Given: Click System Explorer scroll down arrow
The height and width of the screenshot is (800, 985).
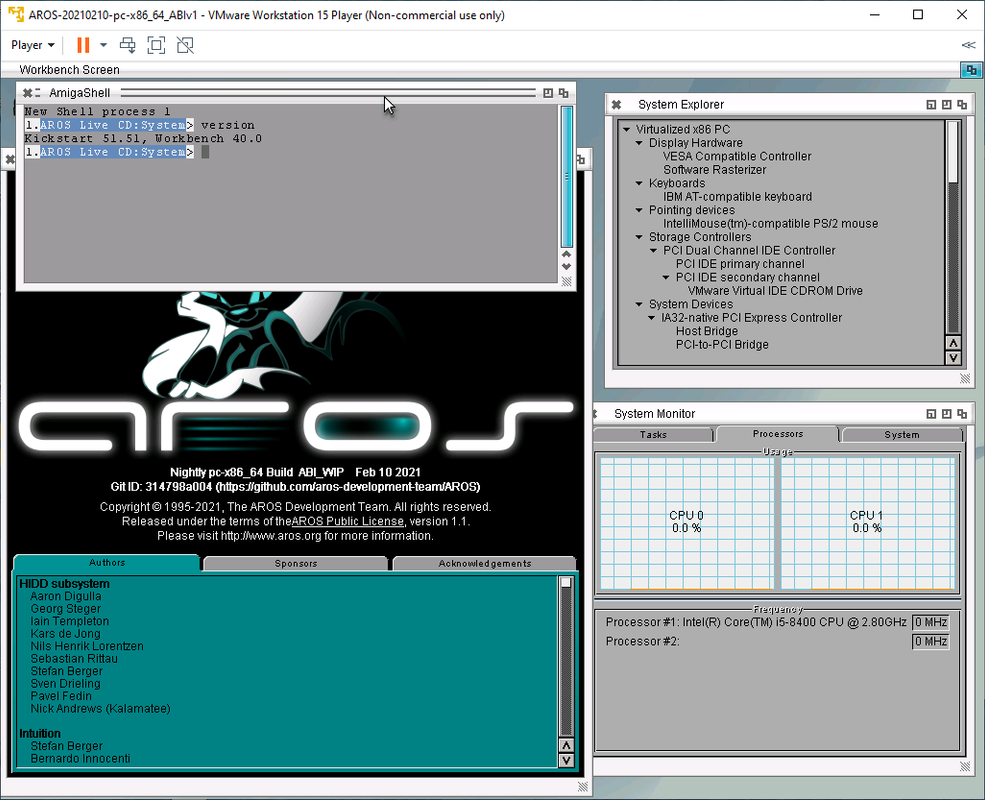Looking at the screenshot, I should [953, 358].
